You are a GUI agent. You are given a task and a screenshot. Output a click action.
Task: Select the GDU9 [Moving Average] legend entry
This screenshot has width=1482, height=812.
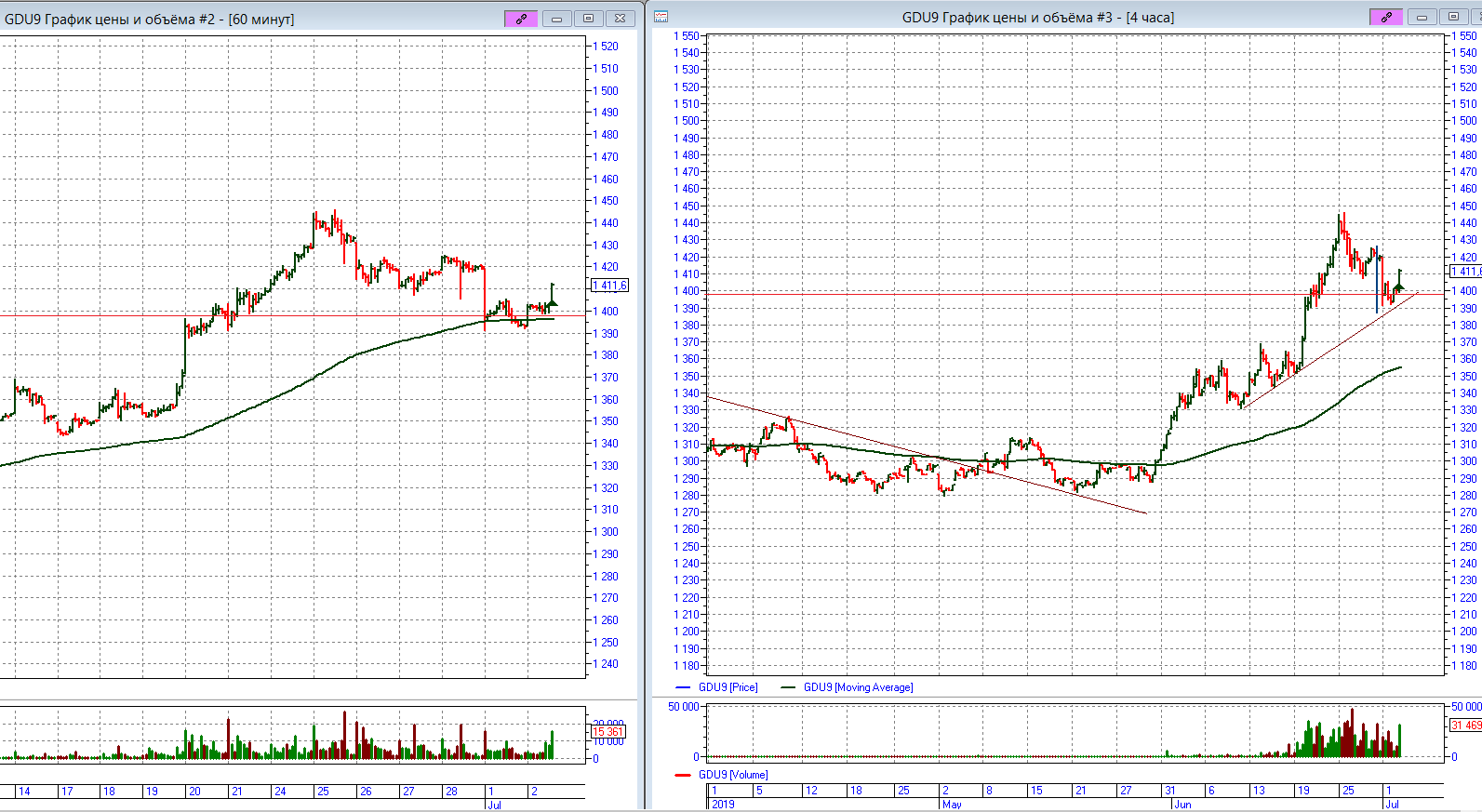click(x=858, y=687)
